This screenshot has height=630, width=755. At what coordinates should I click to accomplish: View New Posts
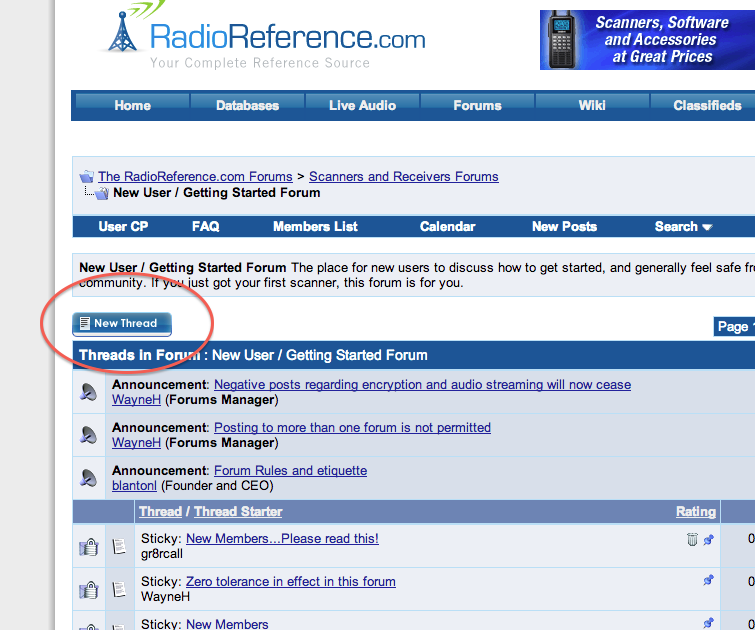tap(564, 226)
